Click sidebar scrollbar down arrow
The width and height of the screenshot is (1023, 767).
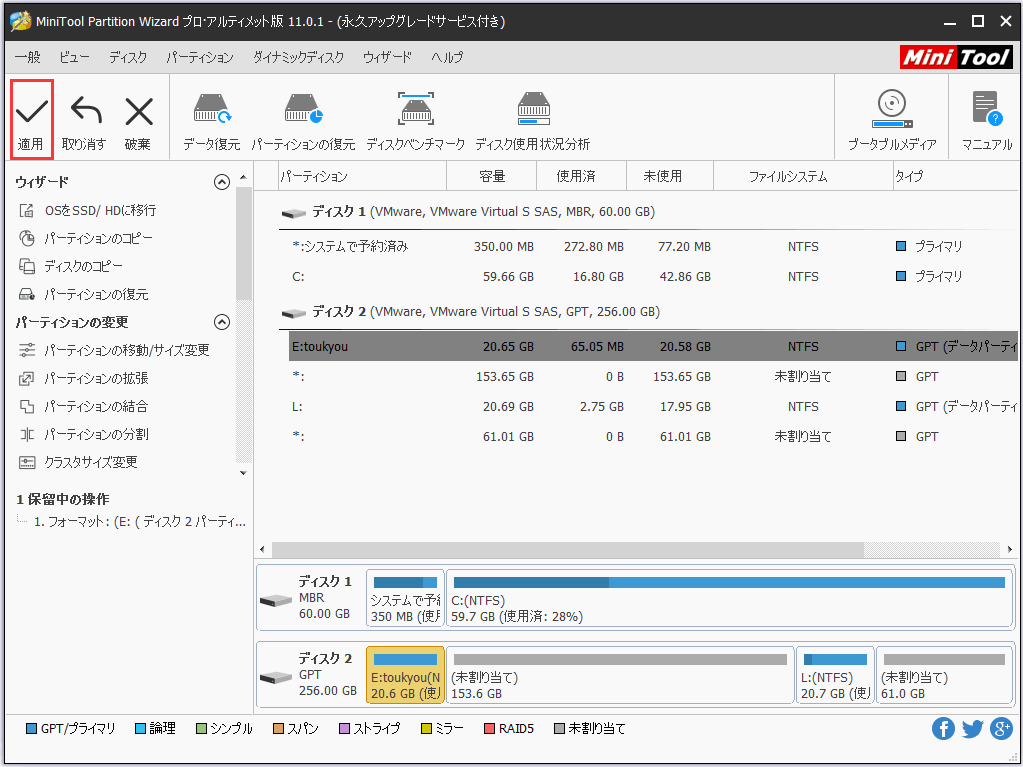pos(243,473)
